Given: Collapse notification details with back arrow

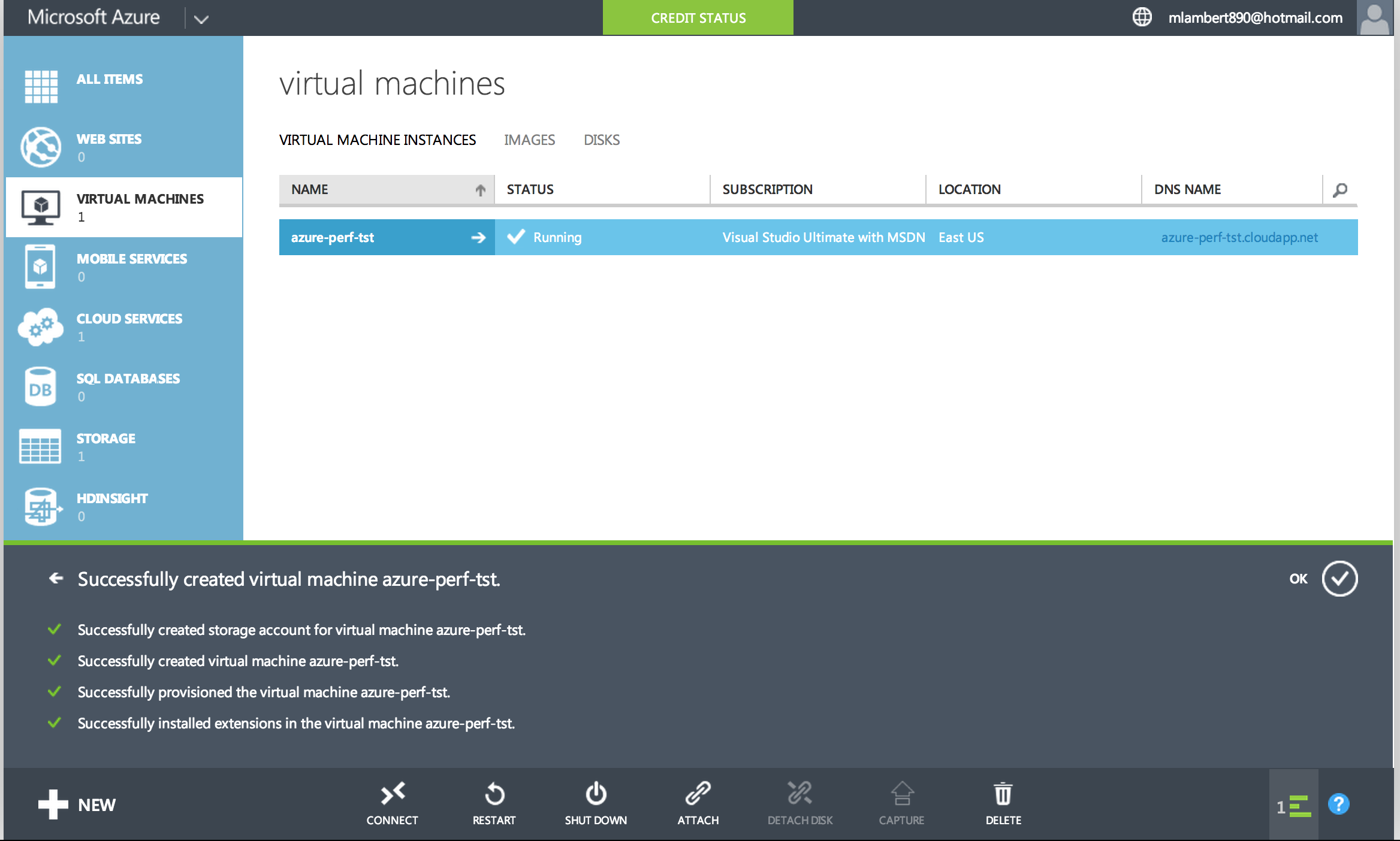Looking at the screenshot, I should tap(56, 578).
